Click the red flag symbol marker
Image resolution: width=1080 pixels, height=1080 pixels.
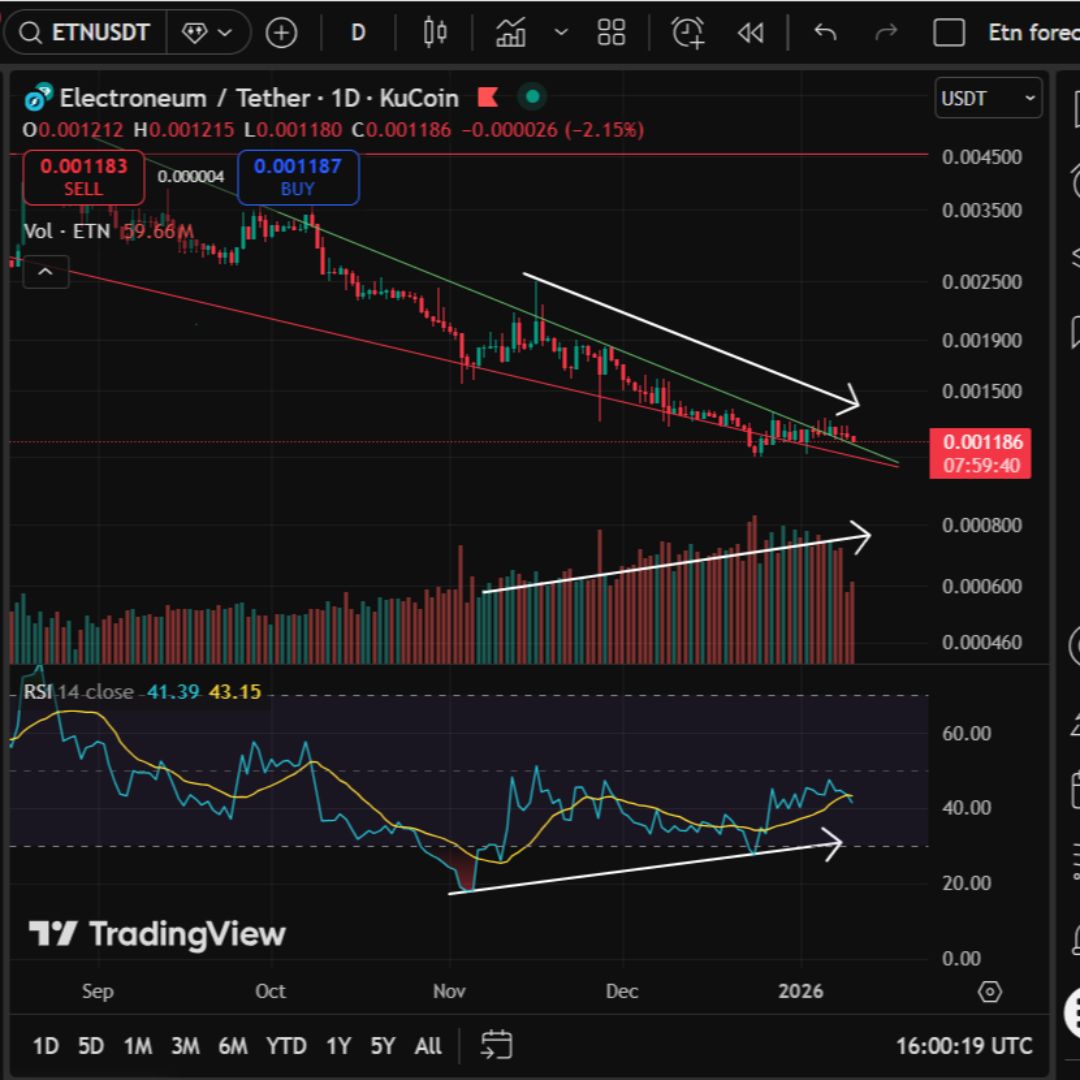pos(488,98)
